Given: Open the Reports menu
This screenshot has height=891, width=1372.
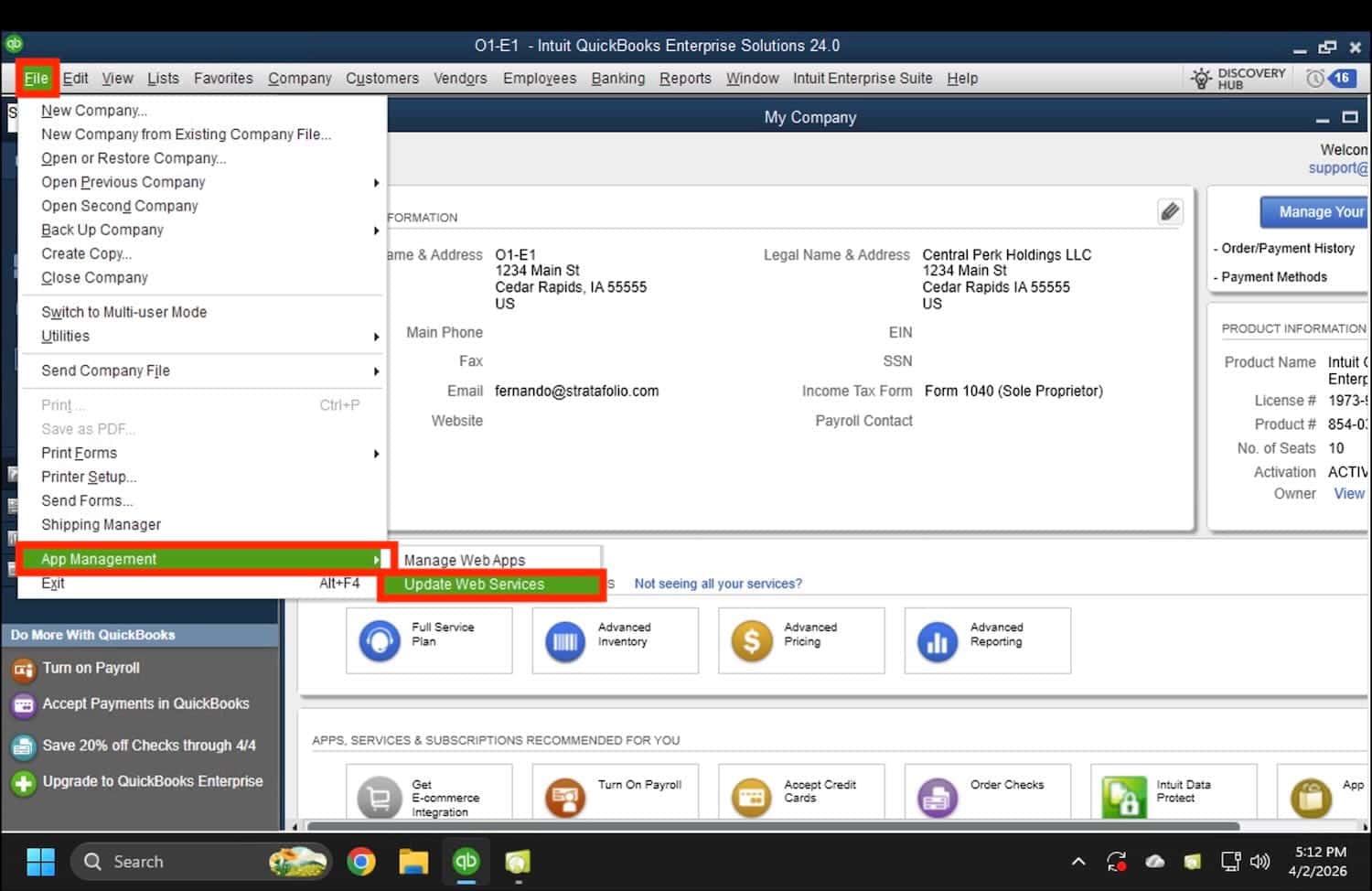Looking at the screenshot, I should pyautogui.click(x=685, y=79).
